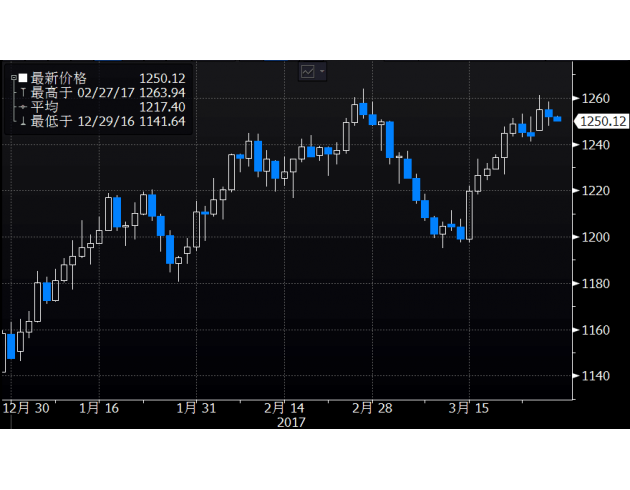Image resolution: width=630 pixels, height=490 pixels.
Task: Click the 1250.12 current price tag
Action: point(603,121)
